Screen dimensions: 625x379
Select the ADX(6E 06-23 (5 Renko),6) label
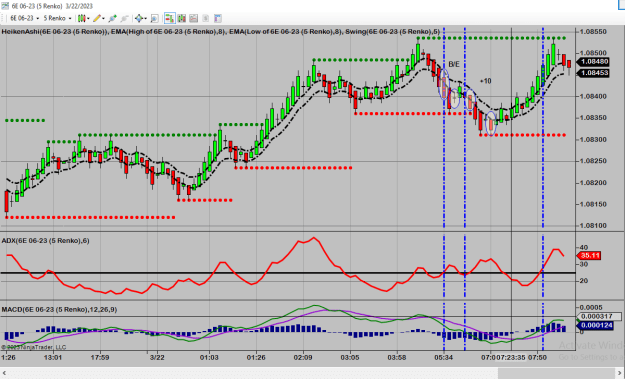click(45, 241)
